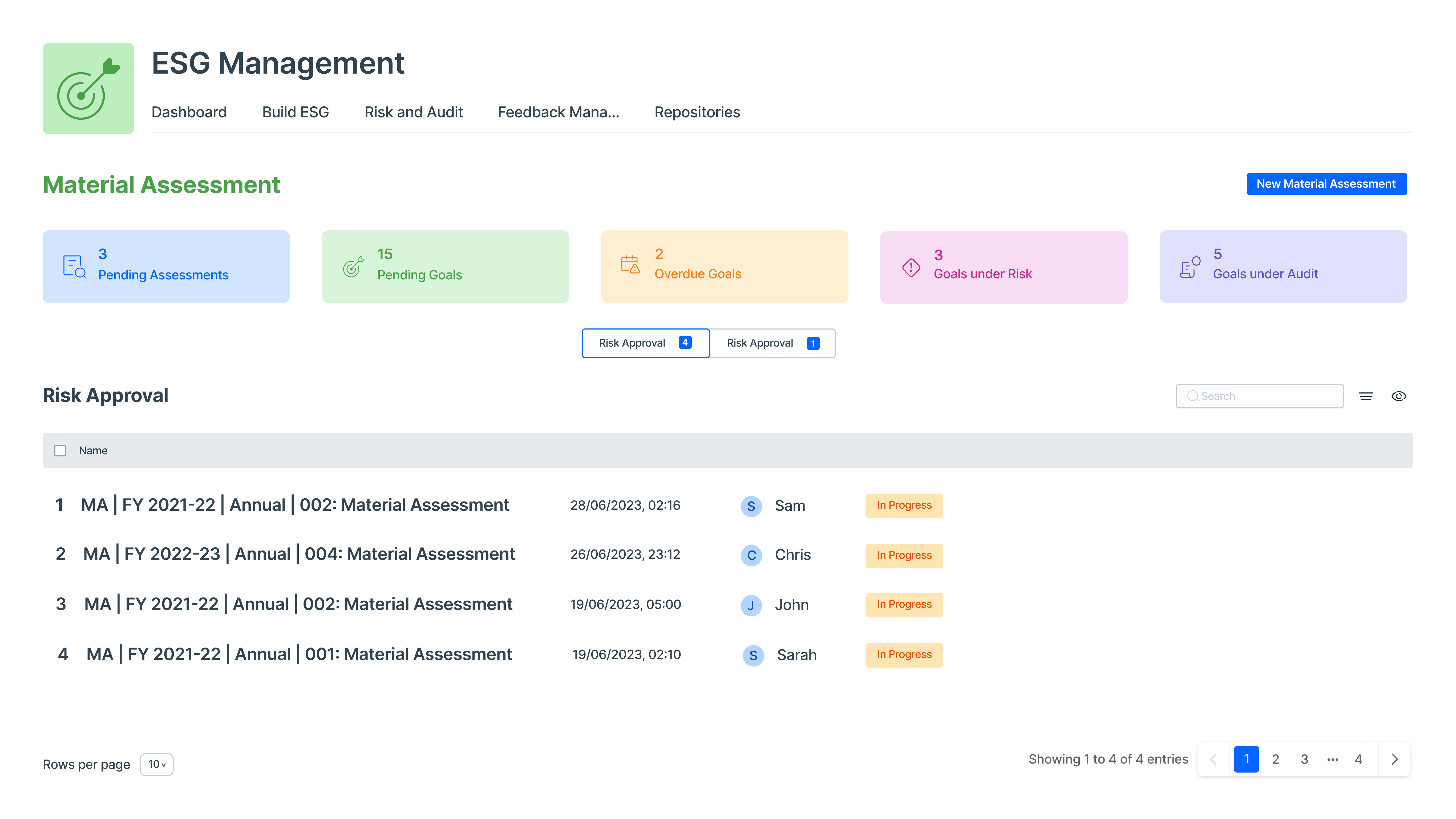Open MA | FY 2021-22 | Annual | 002 row 3
Image resolution: width=1456 pixels, height=819 pixels.
(298, 604)
